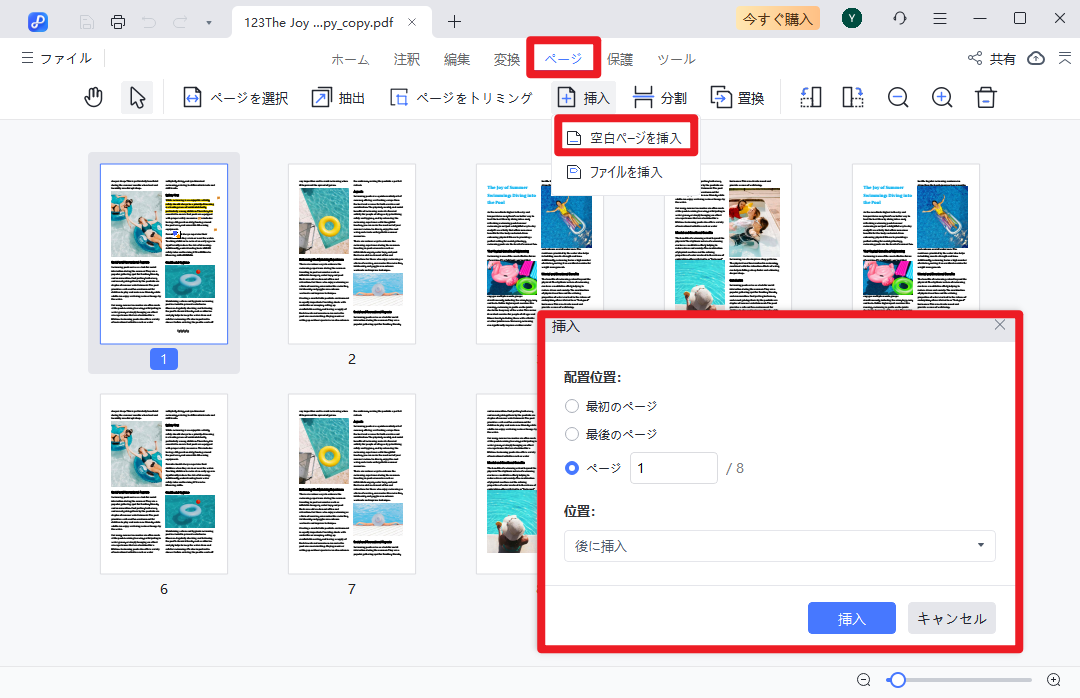1080x698 pixels.
Task: Select the 最後のページ radio option
Action: tap(572, 434)
